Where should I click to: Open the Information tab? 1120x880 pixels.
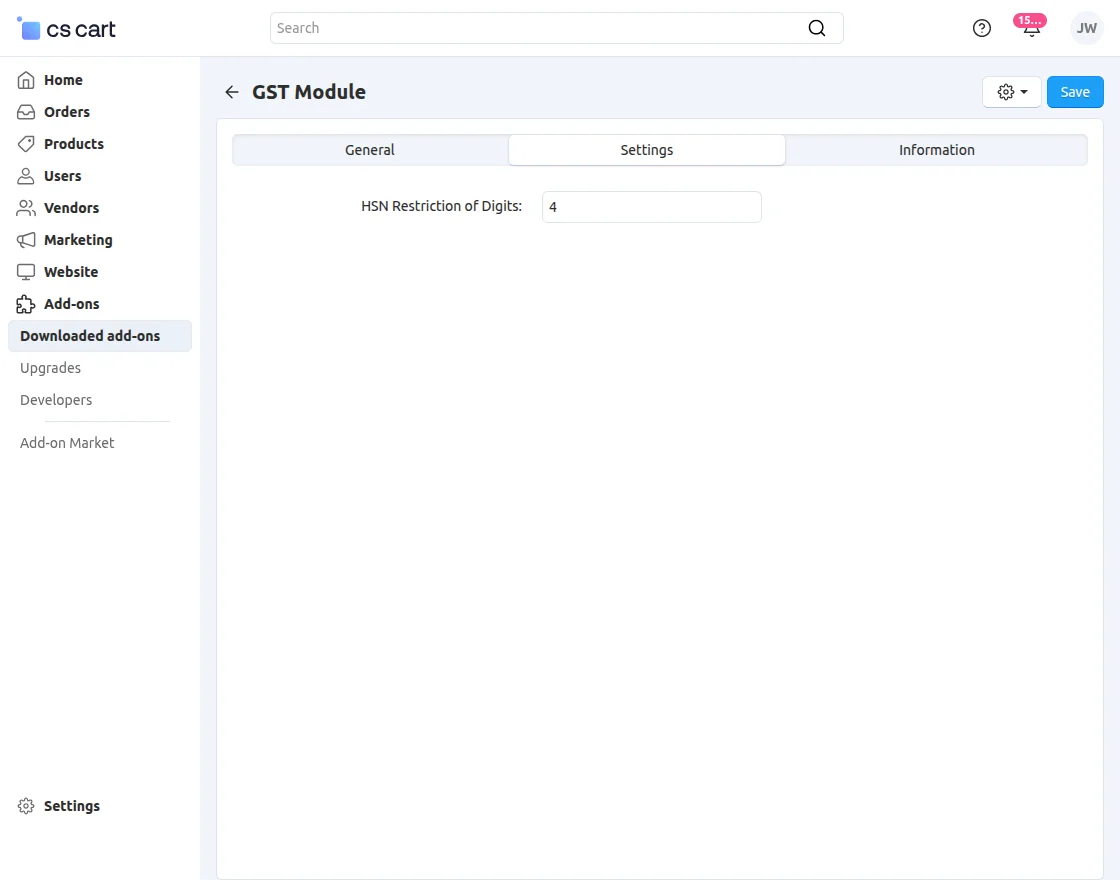tap(936, 149)
